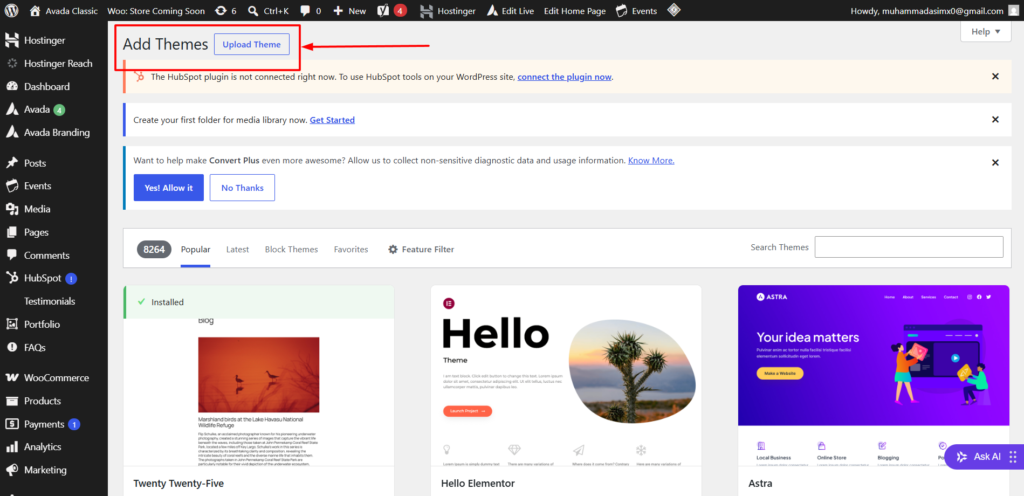The height and width of the screenshot is (496, 1024).
Task: Click the No Thanks button
Action: click(242, 187)
